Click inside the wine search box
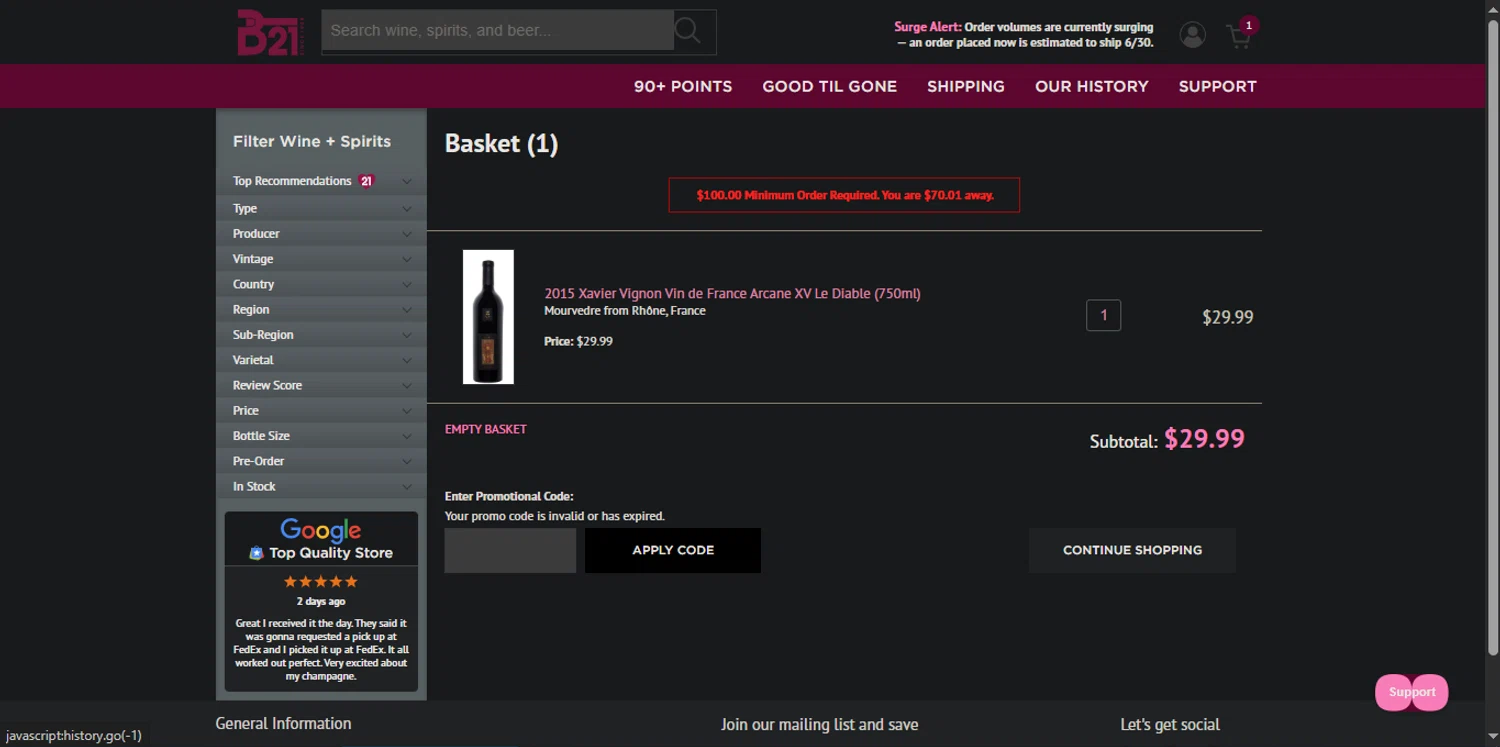The height and width of the screenshot is (747, 1500). coord(497,31)
